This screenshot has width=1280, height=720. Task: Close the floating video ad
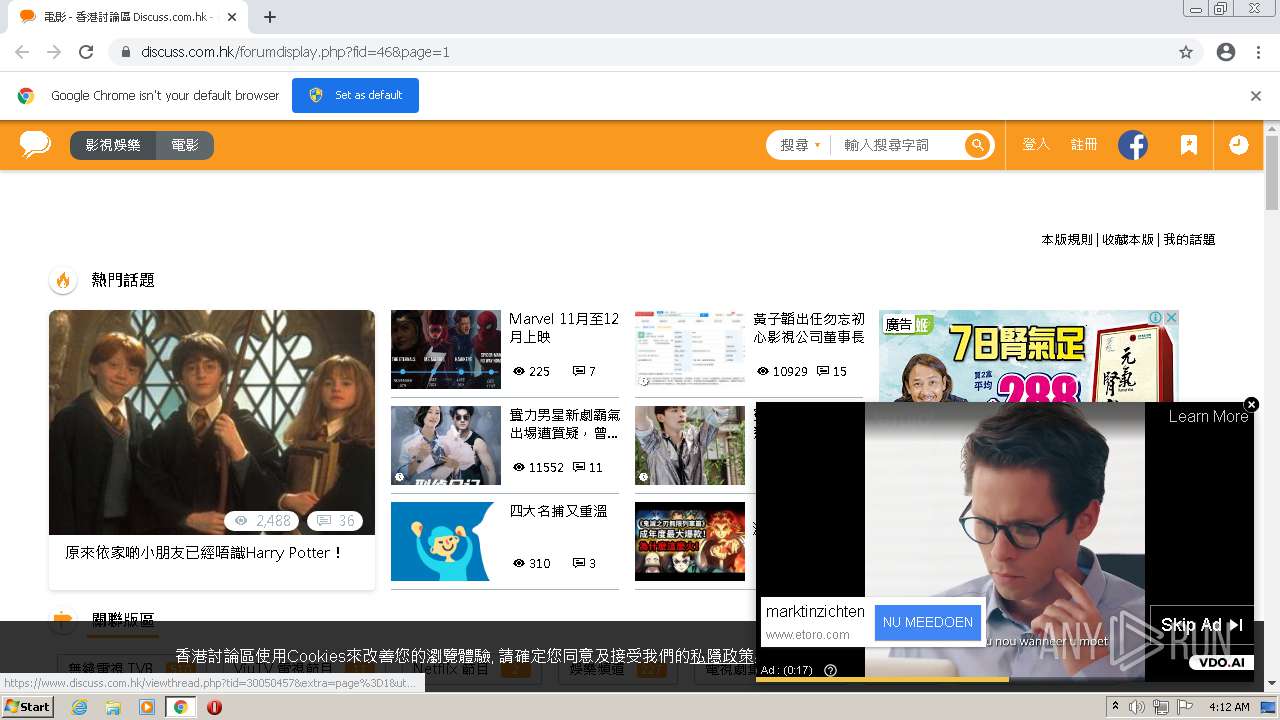click(1251, 404)
